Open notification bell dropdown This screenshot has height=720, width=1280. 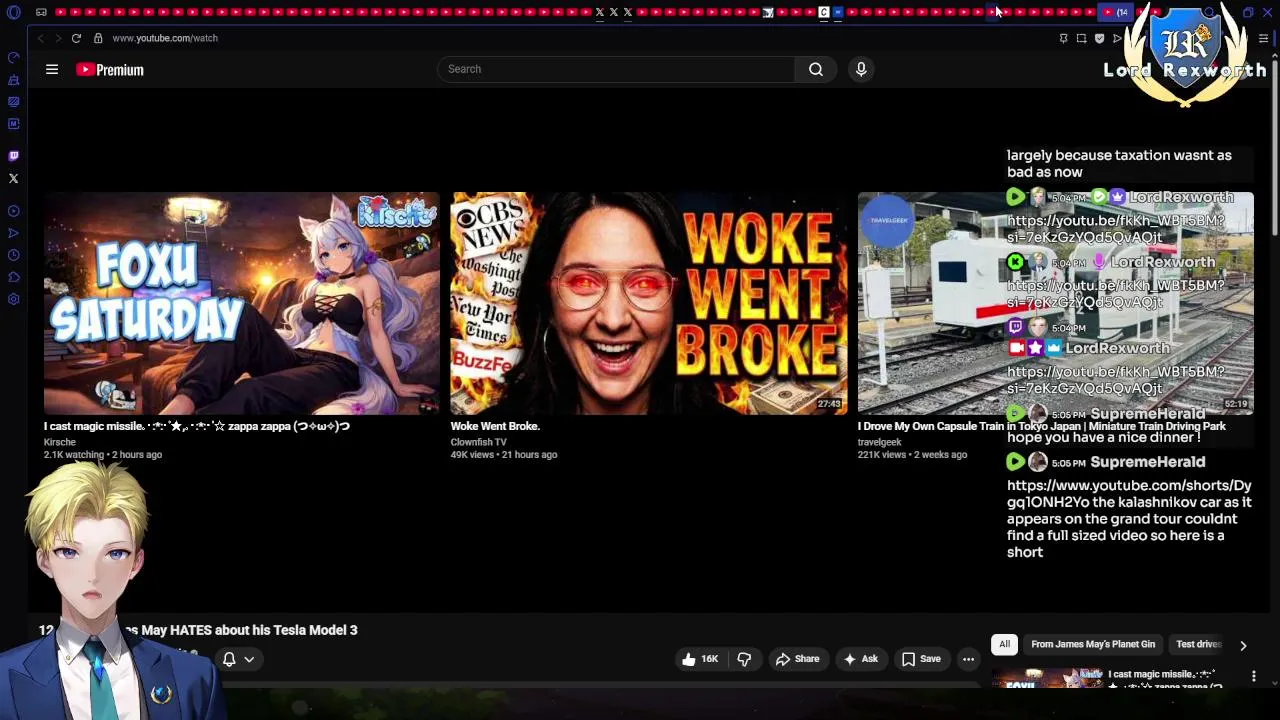(x=238, y=659)
